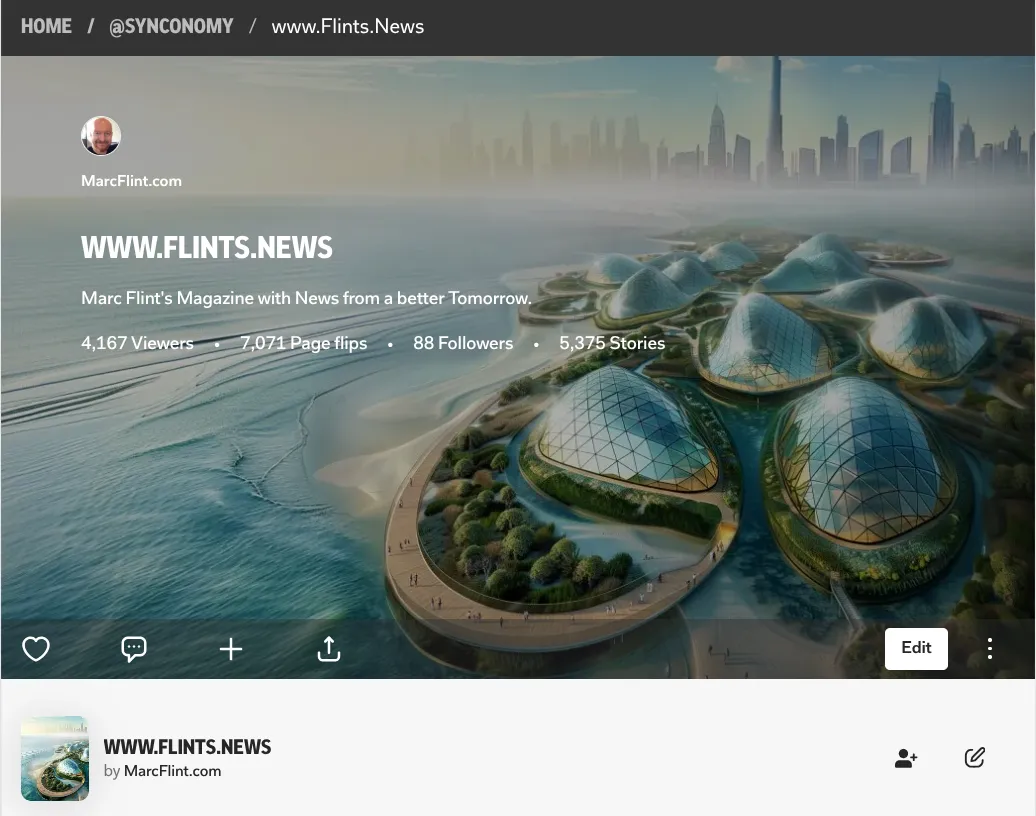Click the '5,375 Stories' stat
Screen dimensions: 1036x816
click(612, 343)
